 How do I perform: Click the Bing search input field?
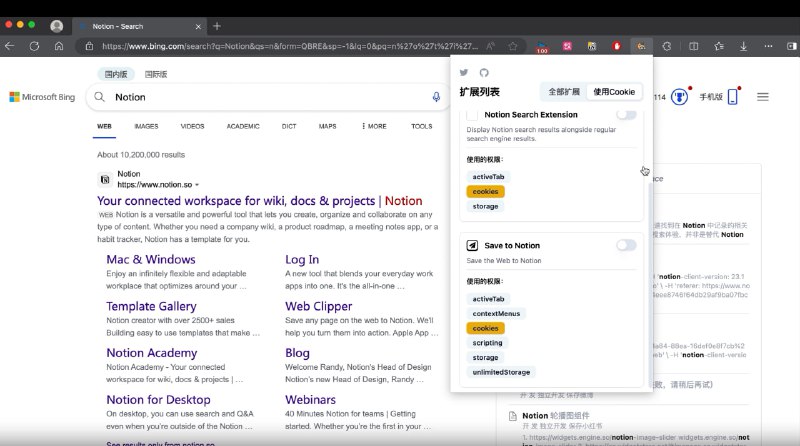[x=268, y=97]
